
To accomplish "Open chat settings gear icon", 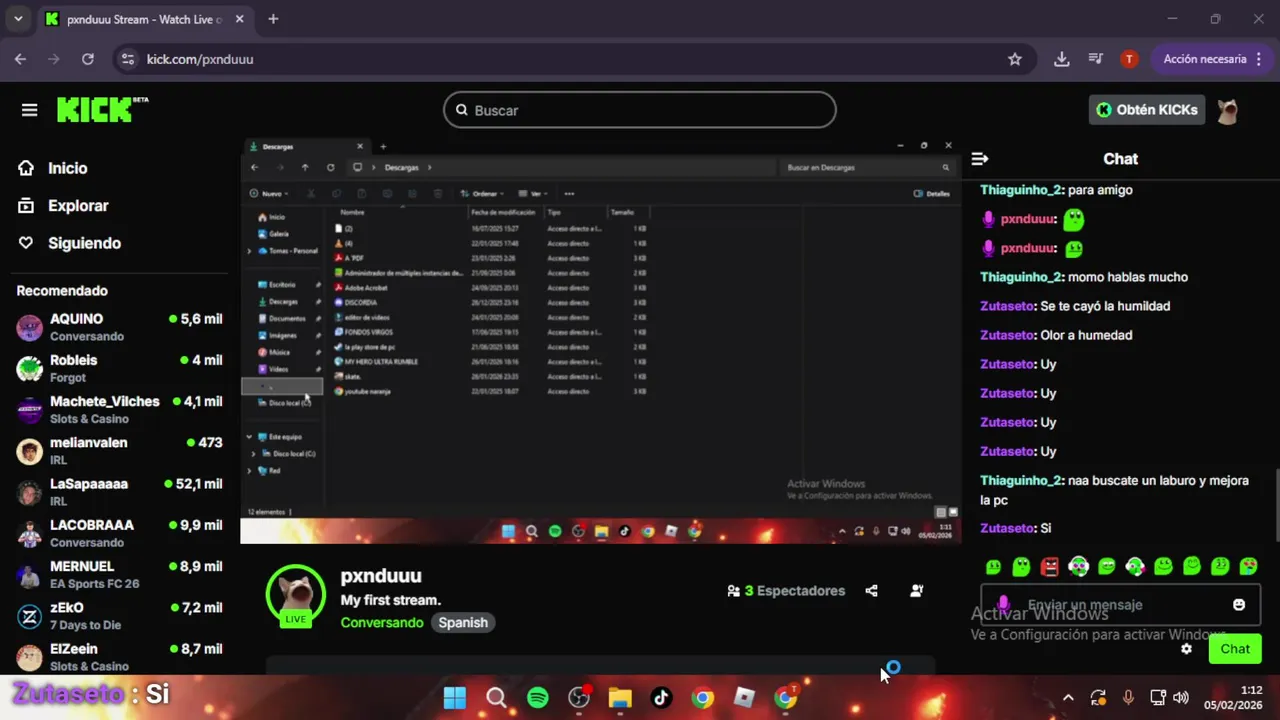I will [x=1186, y=649].
